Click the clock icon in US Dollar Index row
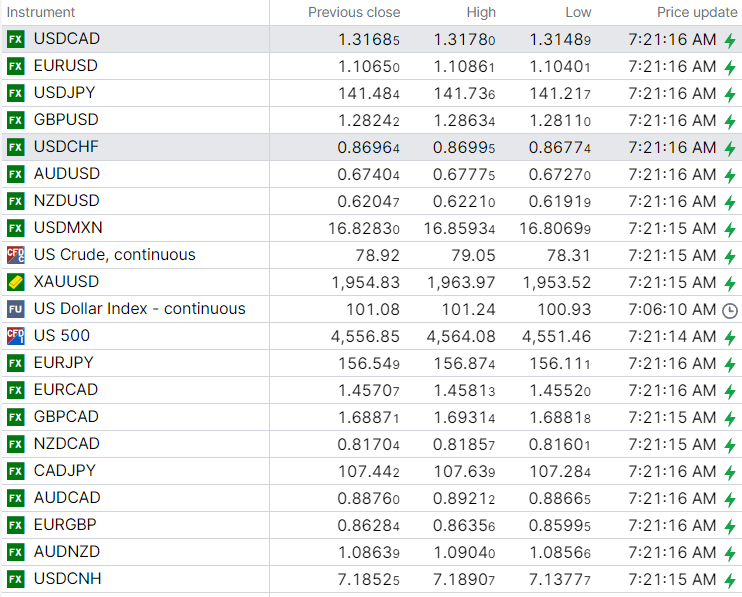Image resolution: width=742 pixels, height=597 pixels. 729,310
